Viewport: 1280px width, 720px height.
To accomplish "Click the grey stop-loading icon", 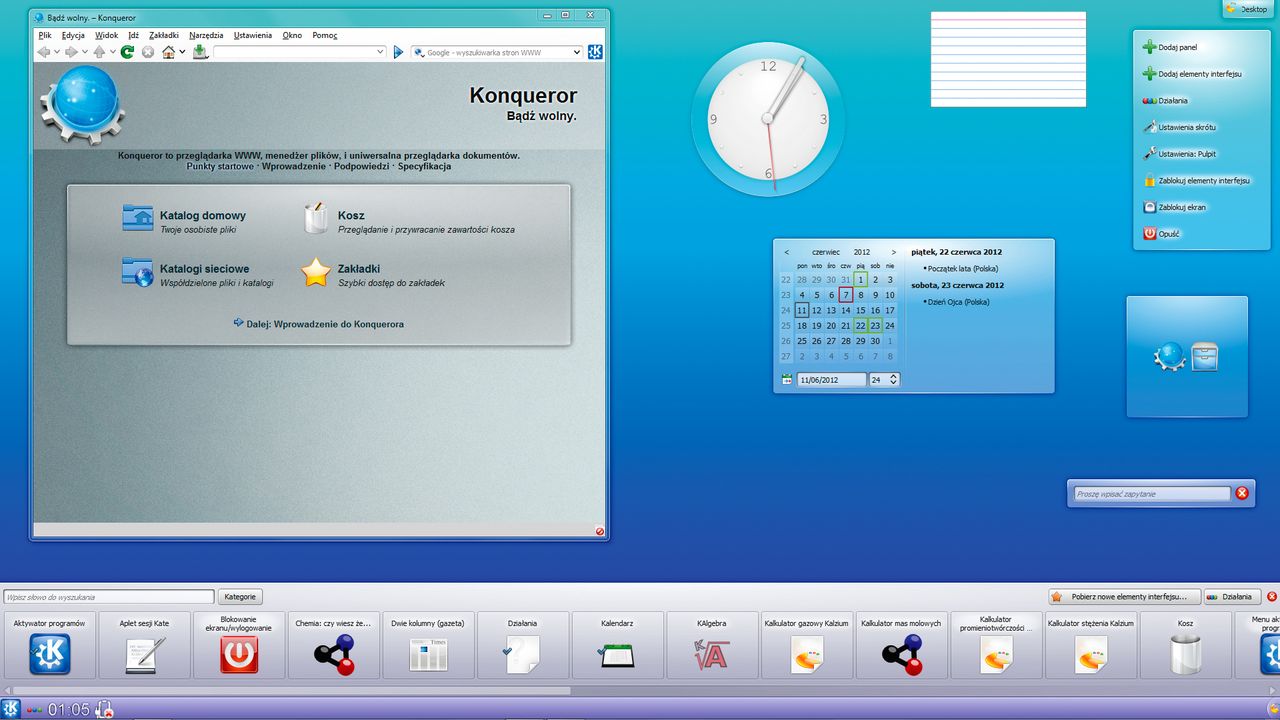I will click(x=148, y=52).
